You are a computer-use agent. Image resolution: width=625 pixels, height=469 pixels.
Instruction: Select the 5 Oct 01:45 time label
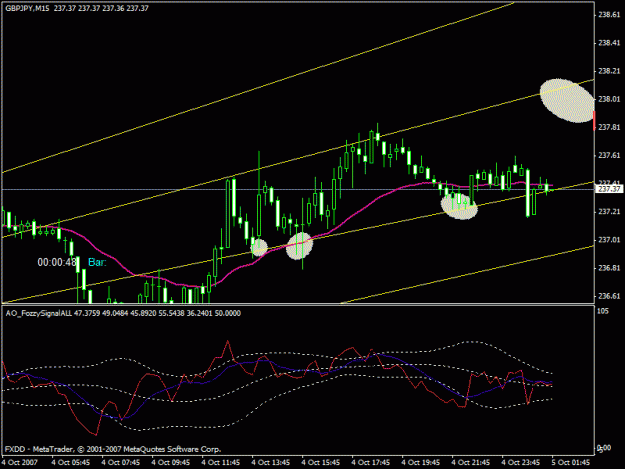point(571,462)
